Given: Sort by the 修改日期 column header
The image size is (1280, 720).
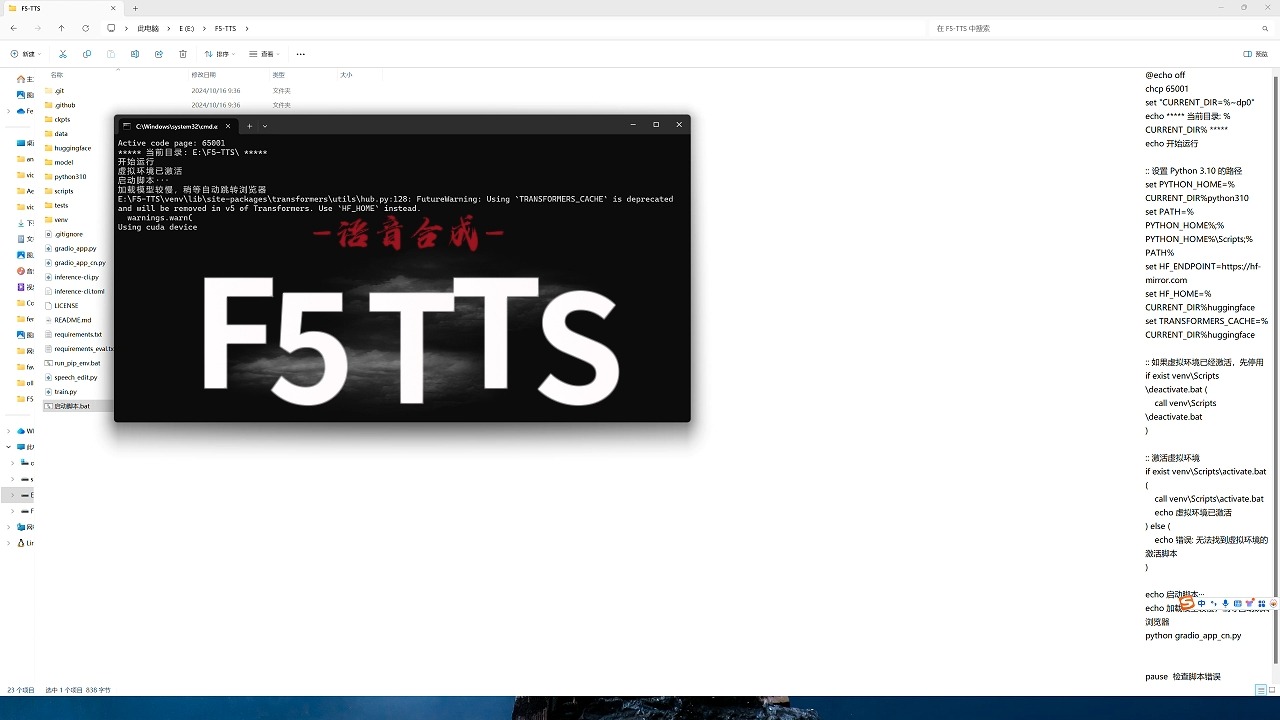Looking at the screenshot, I should [x=203, y=75].
